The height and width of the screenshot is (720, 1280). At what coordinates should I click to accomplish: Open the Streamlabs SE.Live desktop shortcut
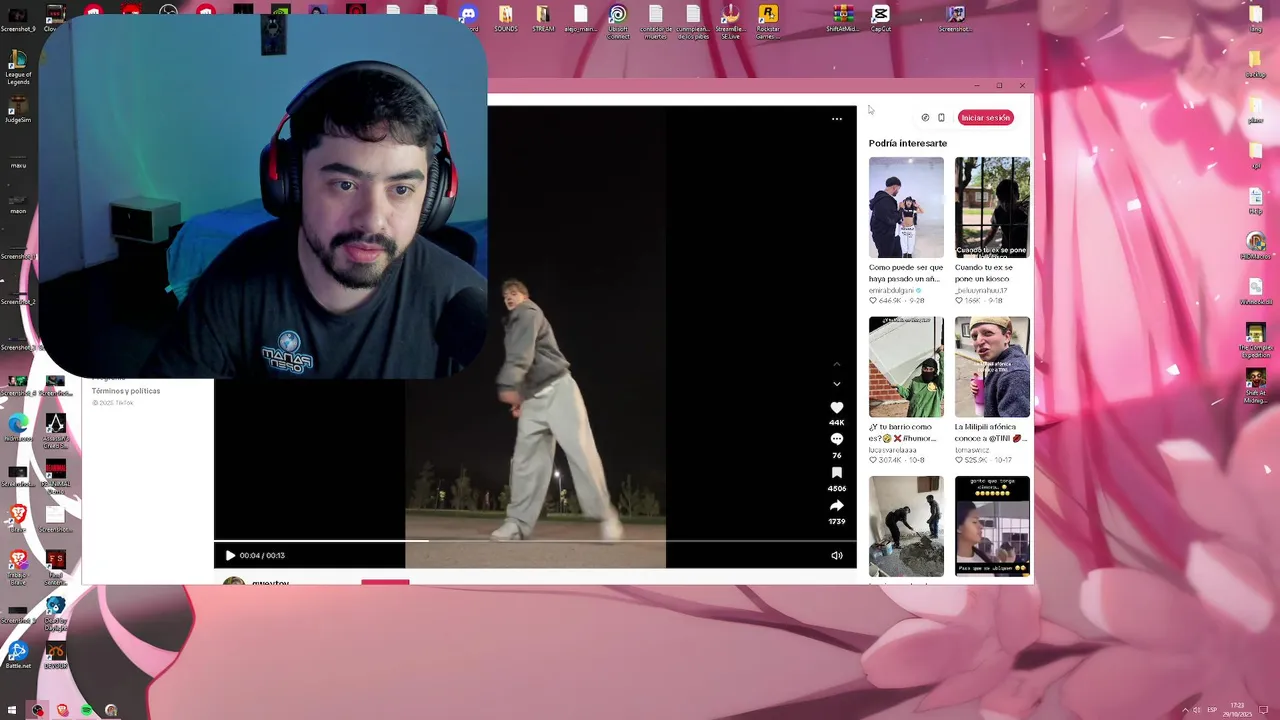[x=730, y=20]
